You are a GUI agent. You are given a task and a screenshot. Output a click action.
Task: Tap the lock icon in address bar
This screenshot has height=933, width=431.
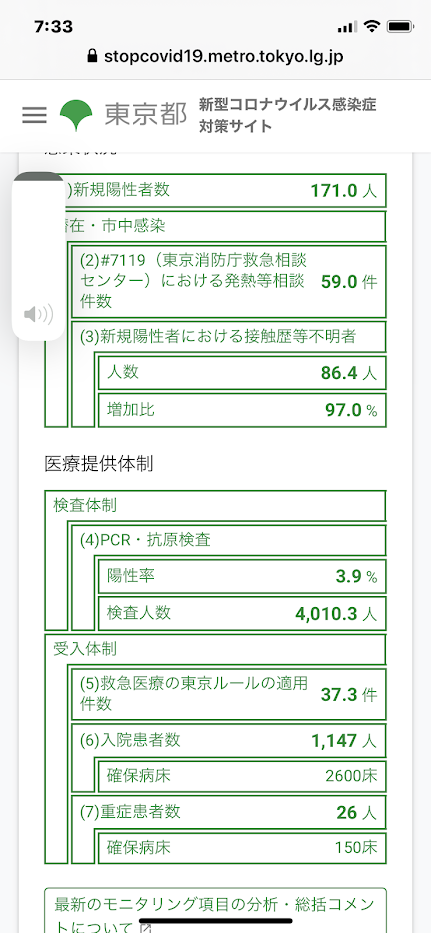(92, 57)
